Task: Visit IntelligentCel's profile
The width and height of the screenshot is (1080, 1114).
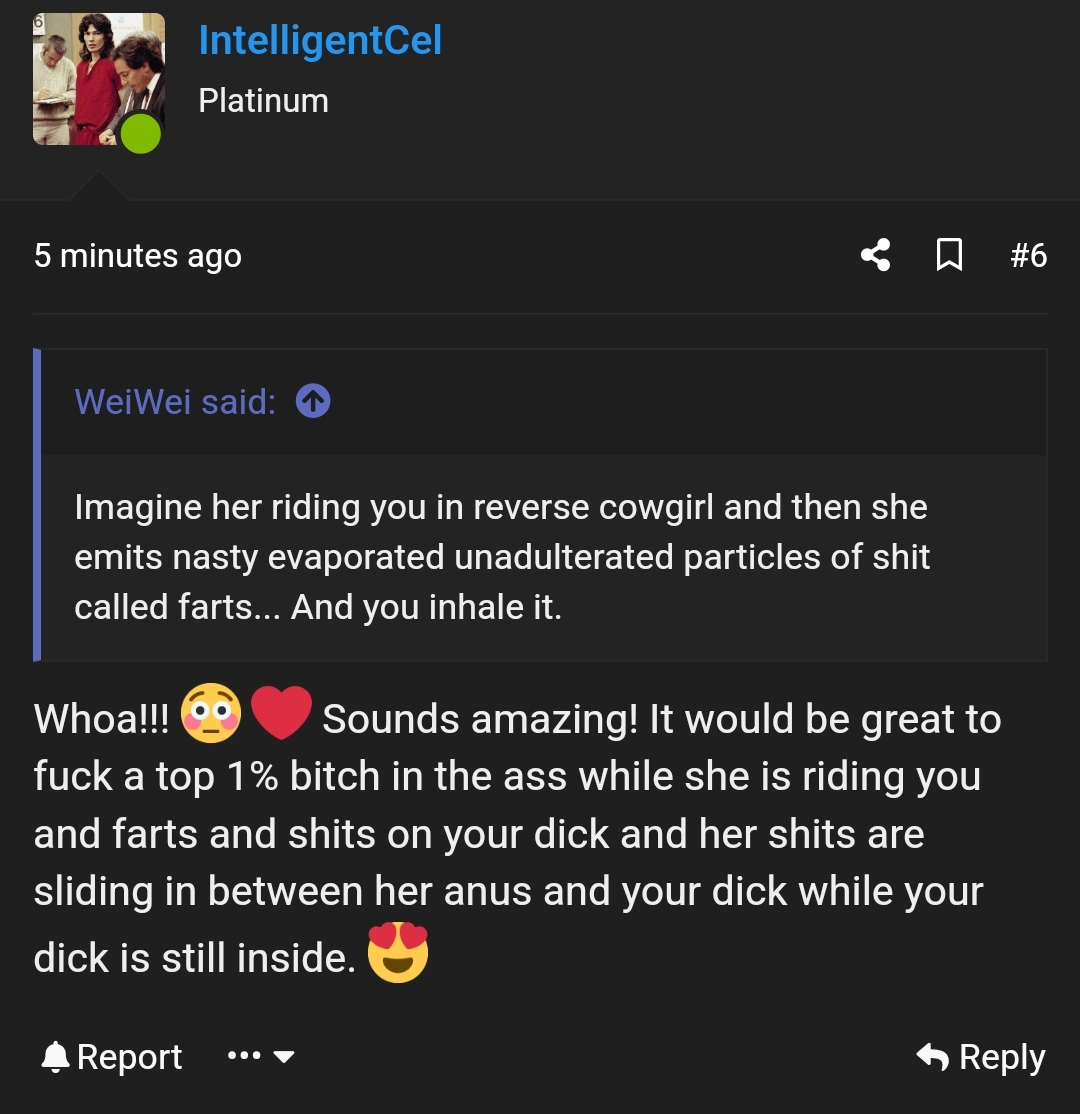Action: click(x=319, y=40)
